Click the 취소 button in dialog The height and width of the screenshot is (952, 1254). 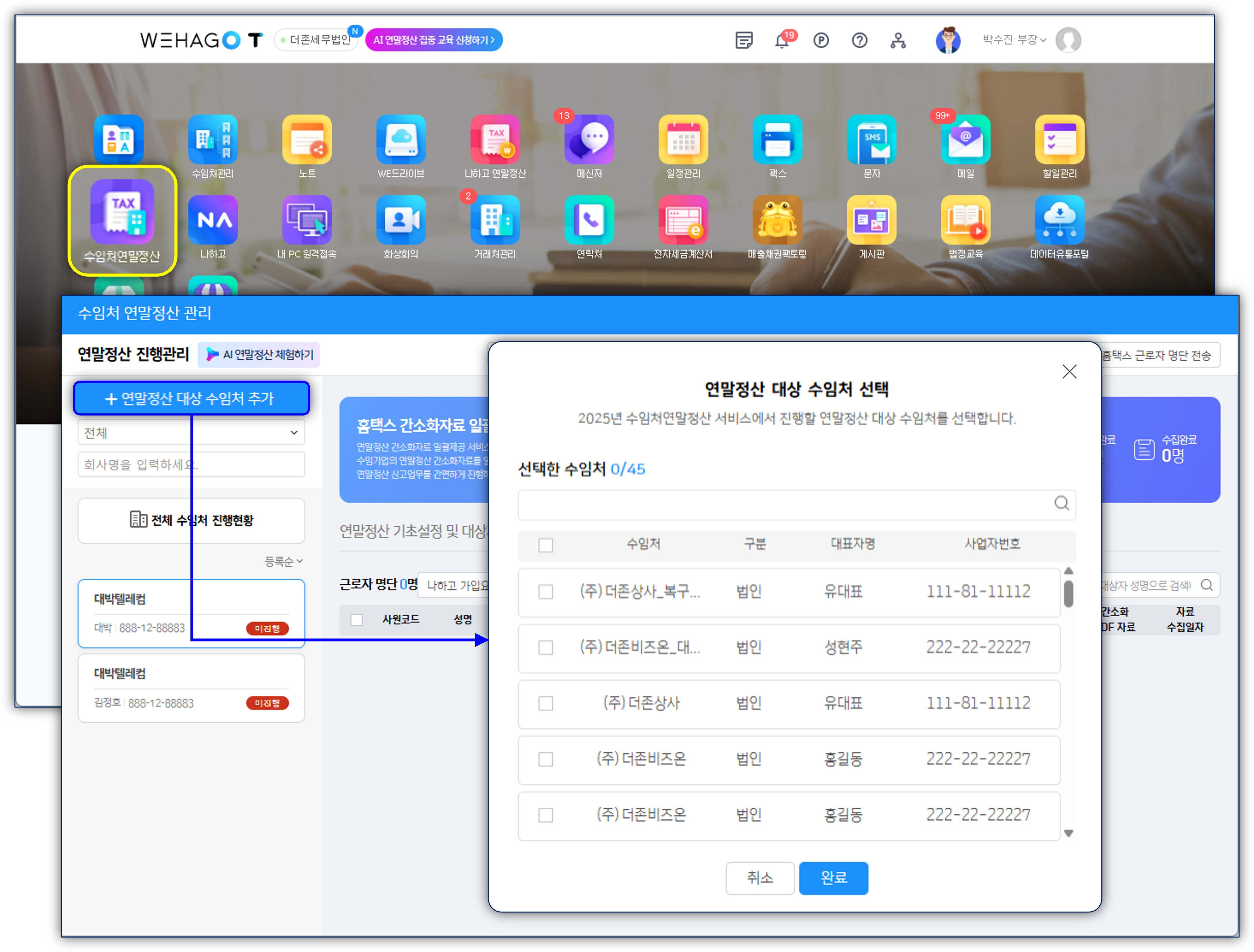[x=760, y=878]
